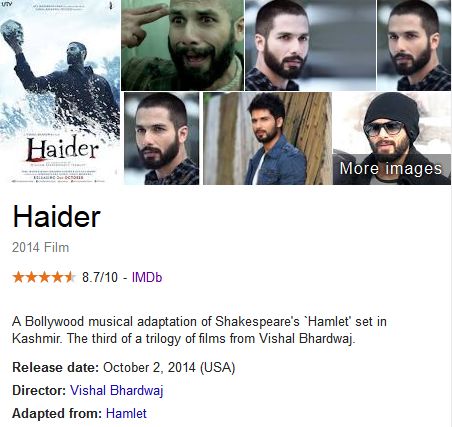Click the More images overlay
Viewport: 452px width, 427px height.
pos(391,169)
